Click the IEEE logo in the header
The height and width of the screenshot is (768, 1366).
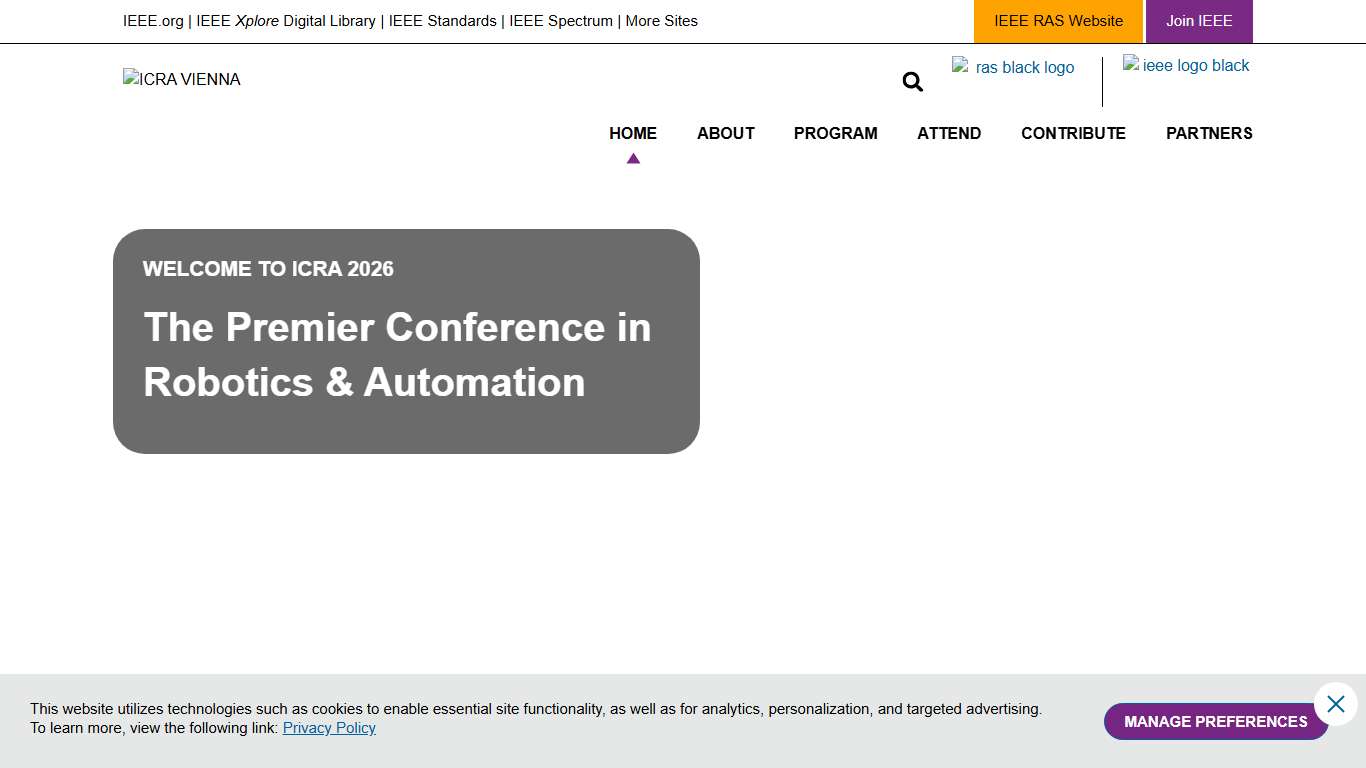coord(1186,65)
